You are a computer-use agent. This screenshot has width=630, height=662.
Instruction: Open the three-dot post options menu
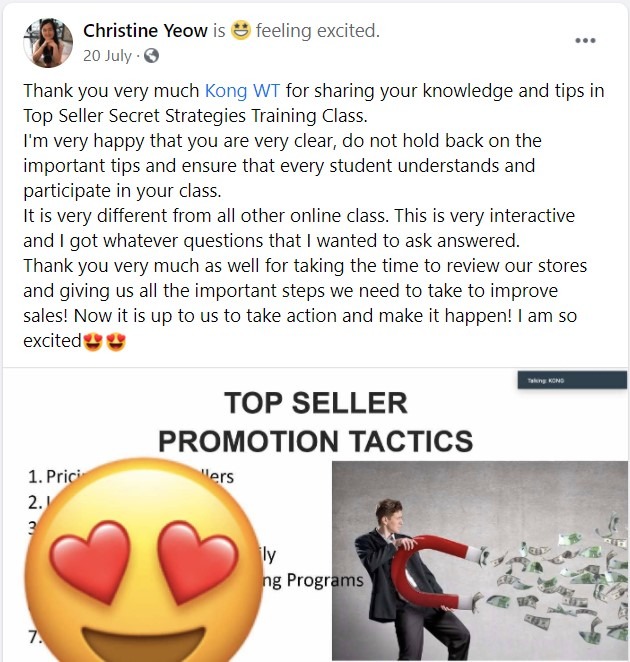[586, 41]
